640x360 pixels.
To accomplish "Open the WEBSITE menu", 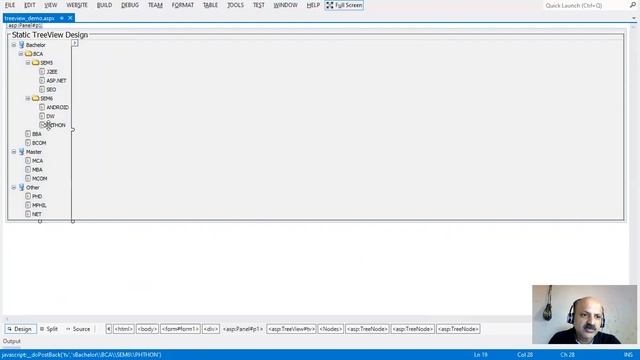I will point(77,5).
